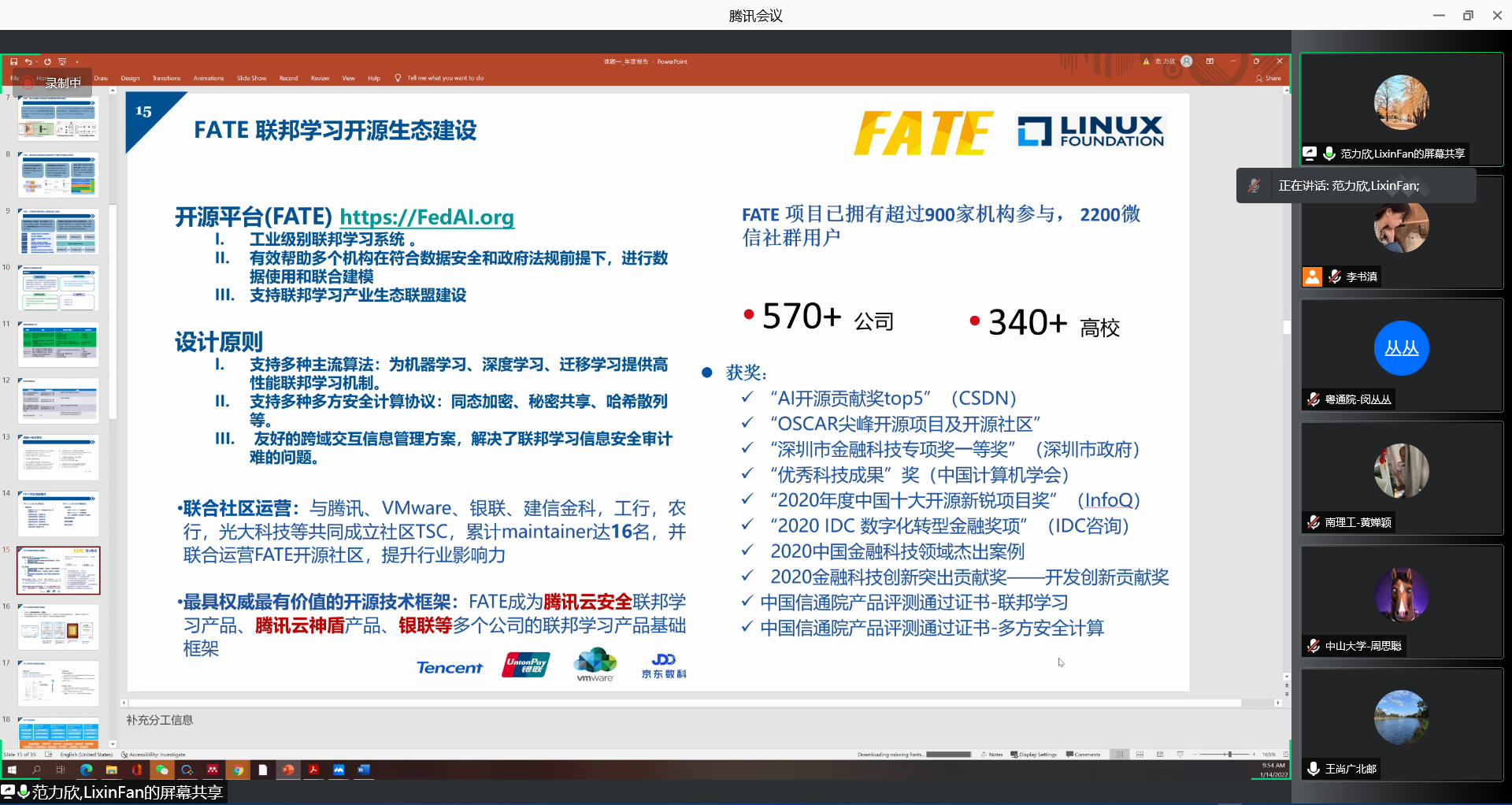Click the zoom in plus button
Screen dimensions: 1512x805
[x=1255, y=755]
